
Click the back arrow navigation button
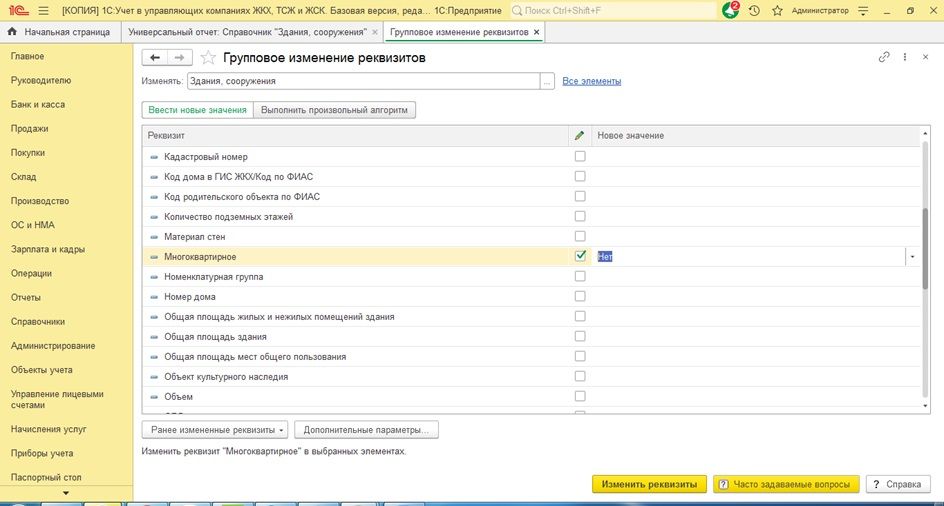pos(155,58)
